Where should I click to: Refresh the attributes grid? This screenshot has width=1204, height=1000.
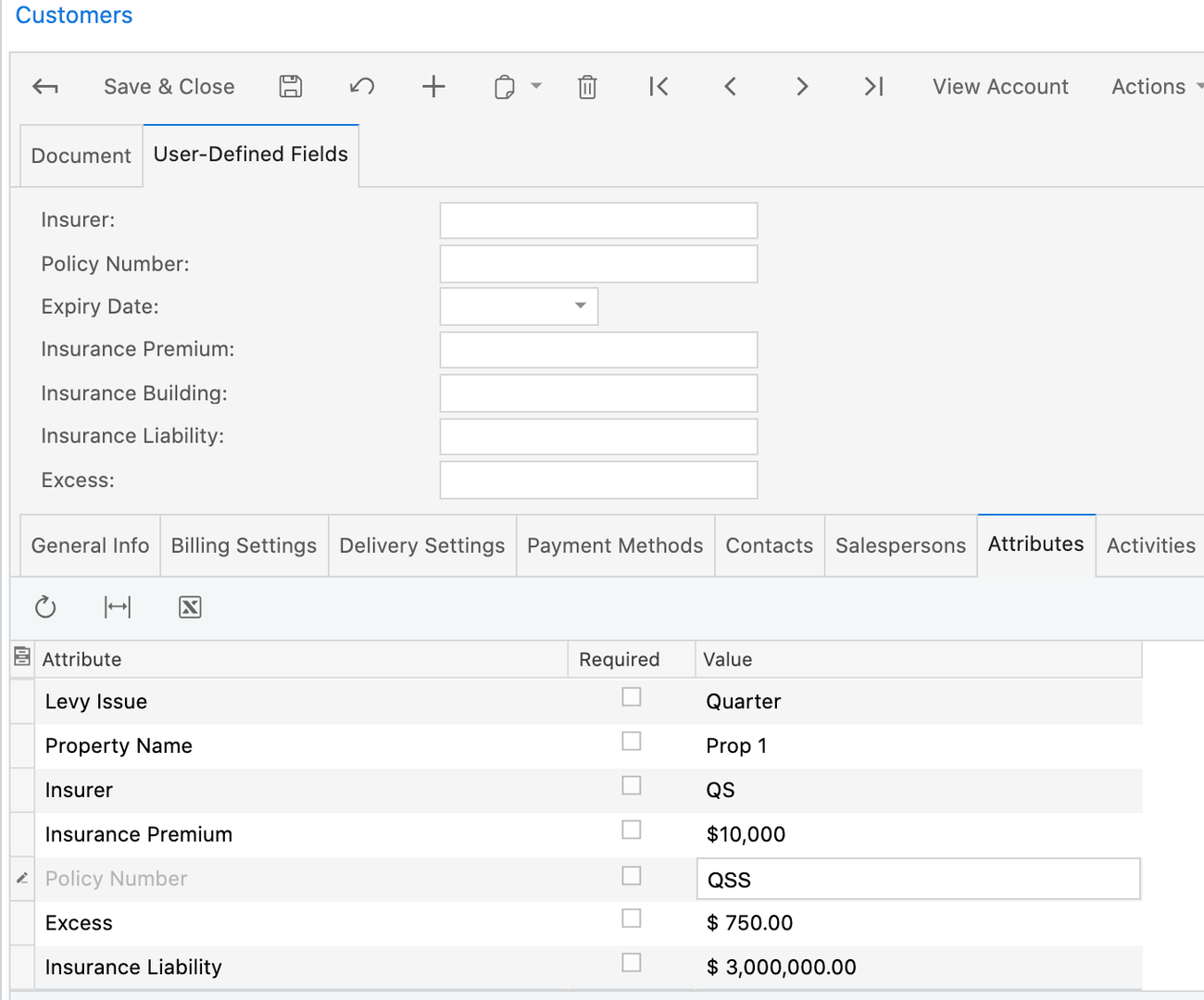point(45,607)
